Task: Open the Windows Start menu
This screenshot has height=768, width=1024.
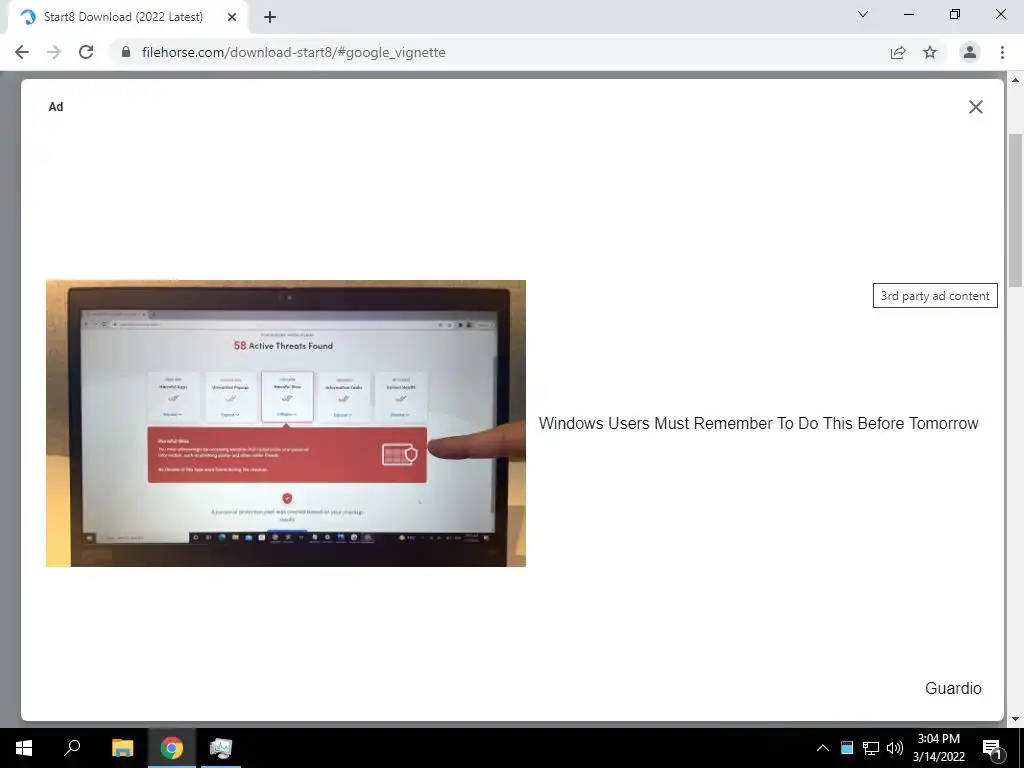Action: pyautogui.click(x=24, y=748)
